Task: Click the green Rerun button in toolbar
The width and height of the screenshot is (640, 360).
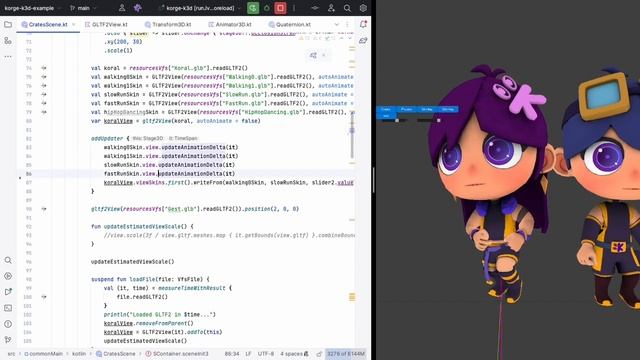Action: (253, 8)
